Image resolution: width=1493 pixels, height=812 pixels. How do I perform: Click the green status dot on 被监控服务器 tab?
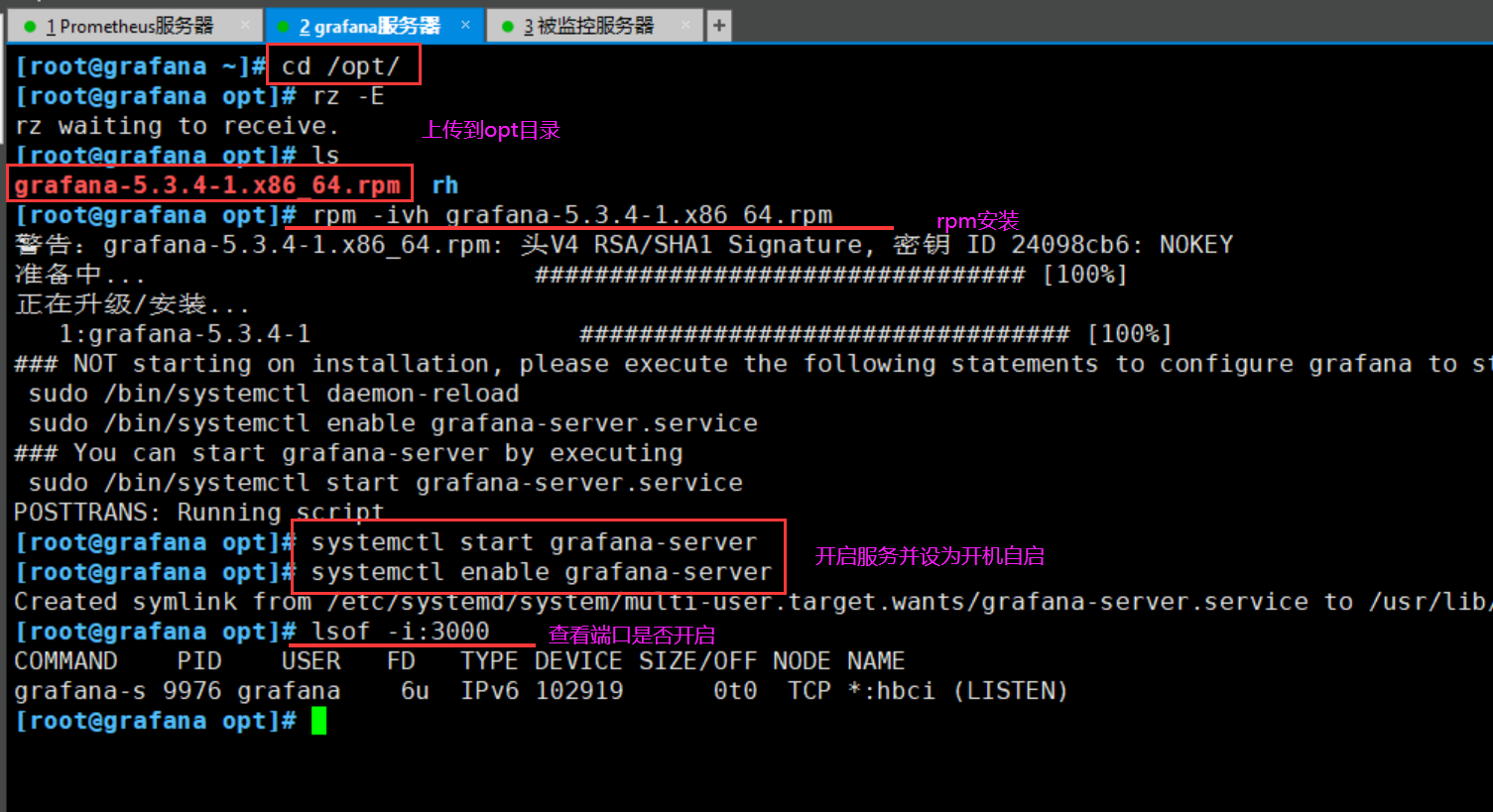[x=508, y=27]
